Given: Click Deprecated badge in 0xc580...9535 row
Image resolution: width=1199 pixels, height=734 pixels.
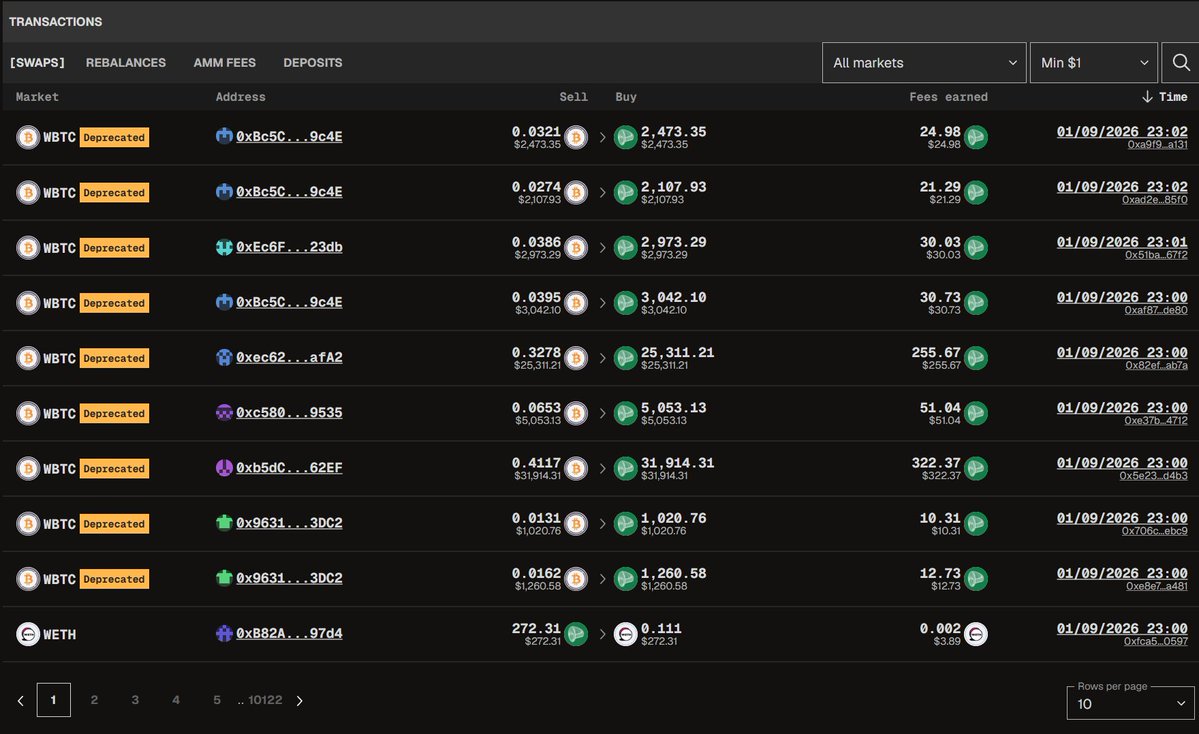Looking at the screenshot, I should pos(114,414).
